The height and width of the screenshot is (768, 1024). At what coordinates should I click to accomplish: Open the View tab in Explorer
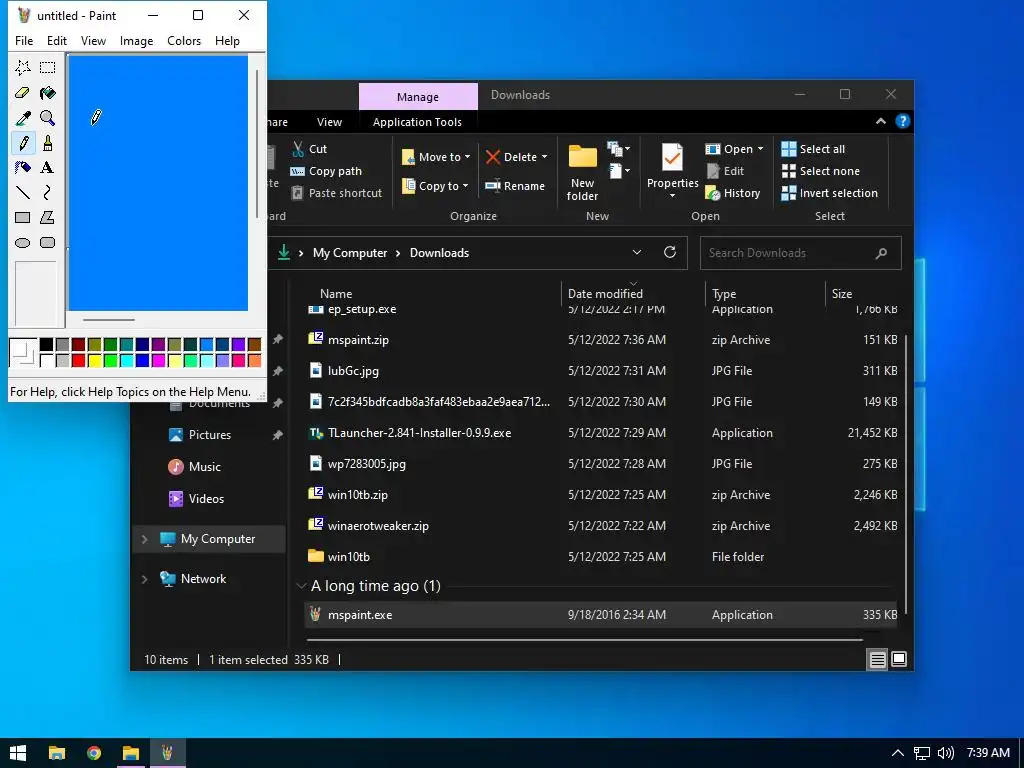[329, 122]
